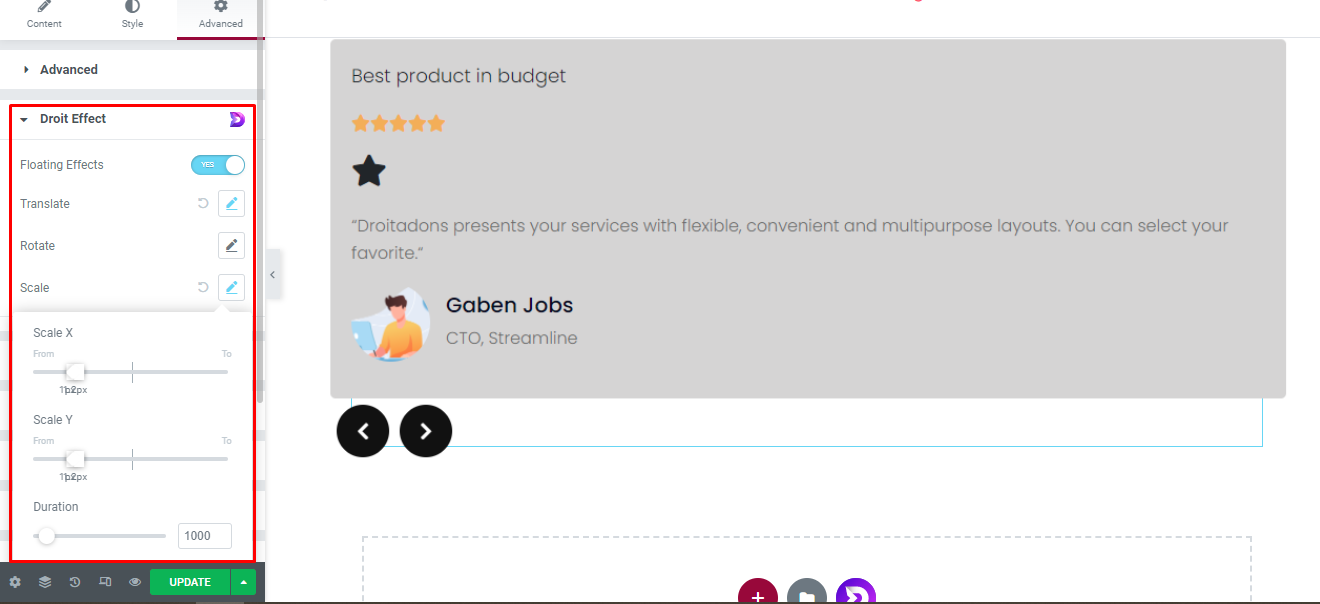Go to previous testimonial slide
Viewport: 1320px width, 604px height.
pyautogui.click(x=363, y=431)
